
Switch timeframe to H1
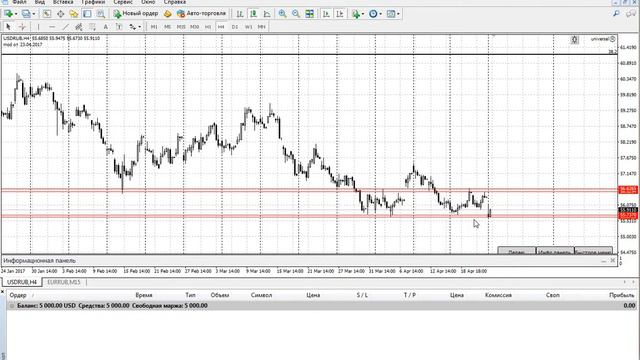(208, 27)
